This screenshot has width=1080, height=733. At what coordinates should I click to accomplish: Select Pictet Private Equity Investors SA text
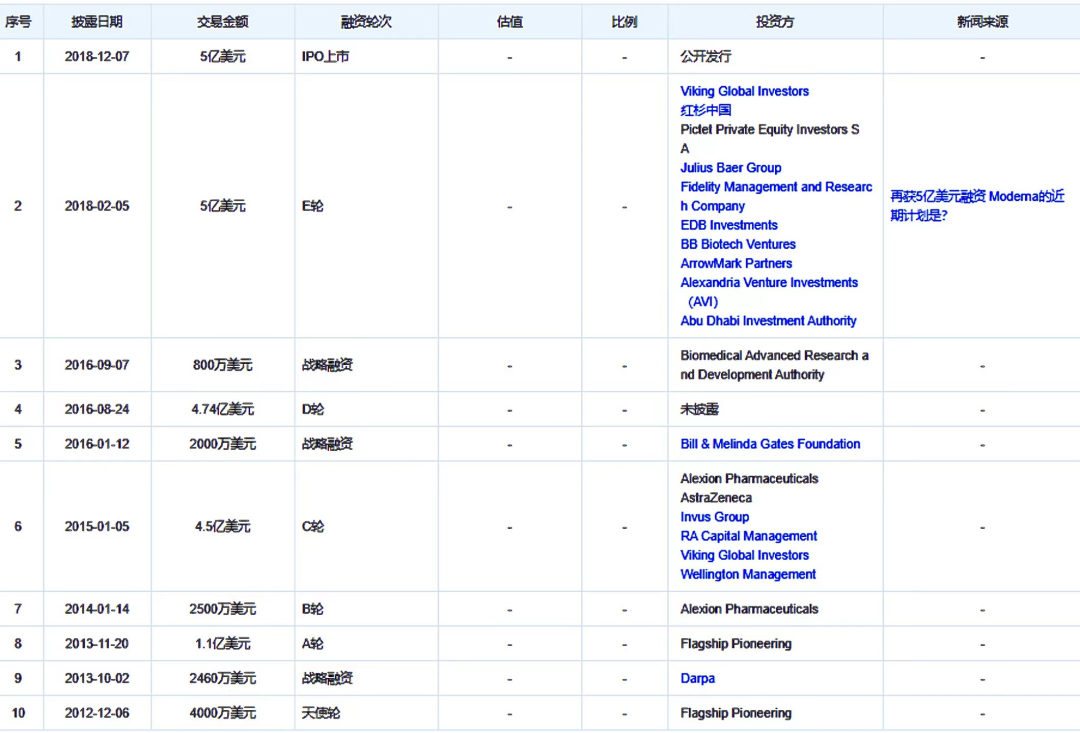point(769,139)
